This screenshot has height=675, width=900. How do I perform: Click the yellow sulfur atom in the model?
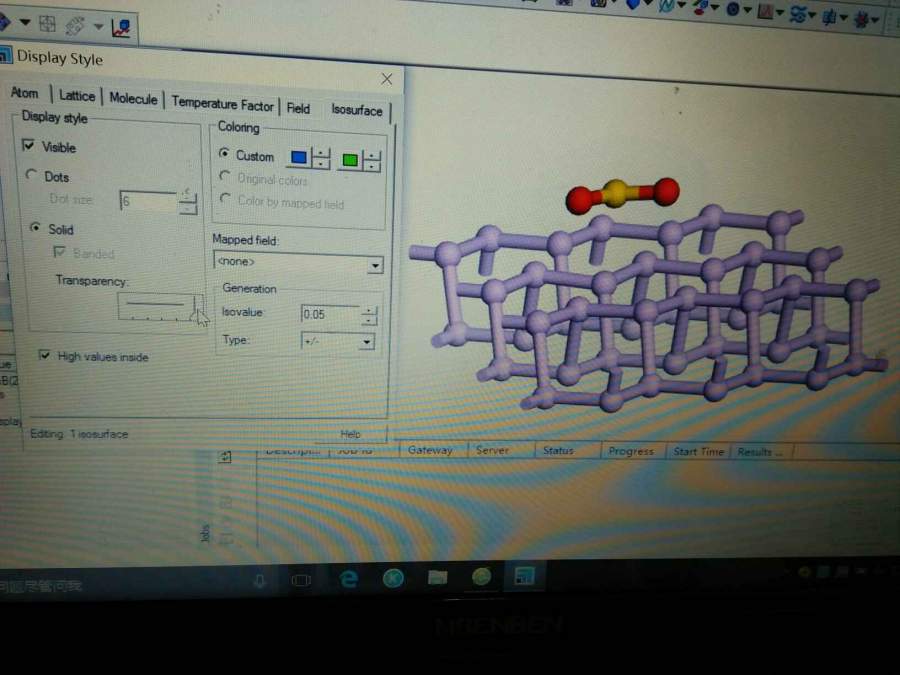[615, 193]
